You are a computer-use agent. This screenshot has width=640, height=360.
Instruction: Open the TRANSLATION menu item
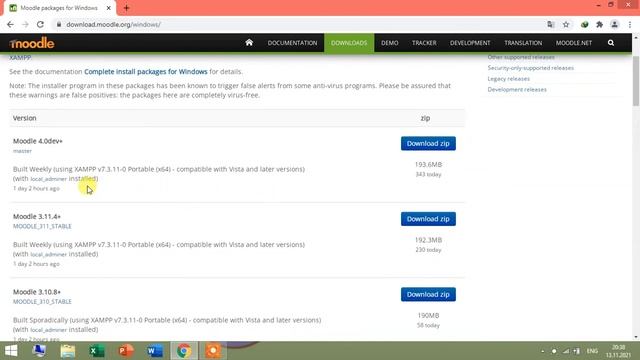pos(523,43)
